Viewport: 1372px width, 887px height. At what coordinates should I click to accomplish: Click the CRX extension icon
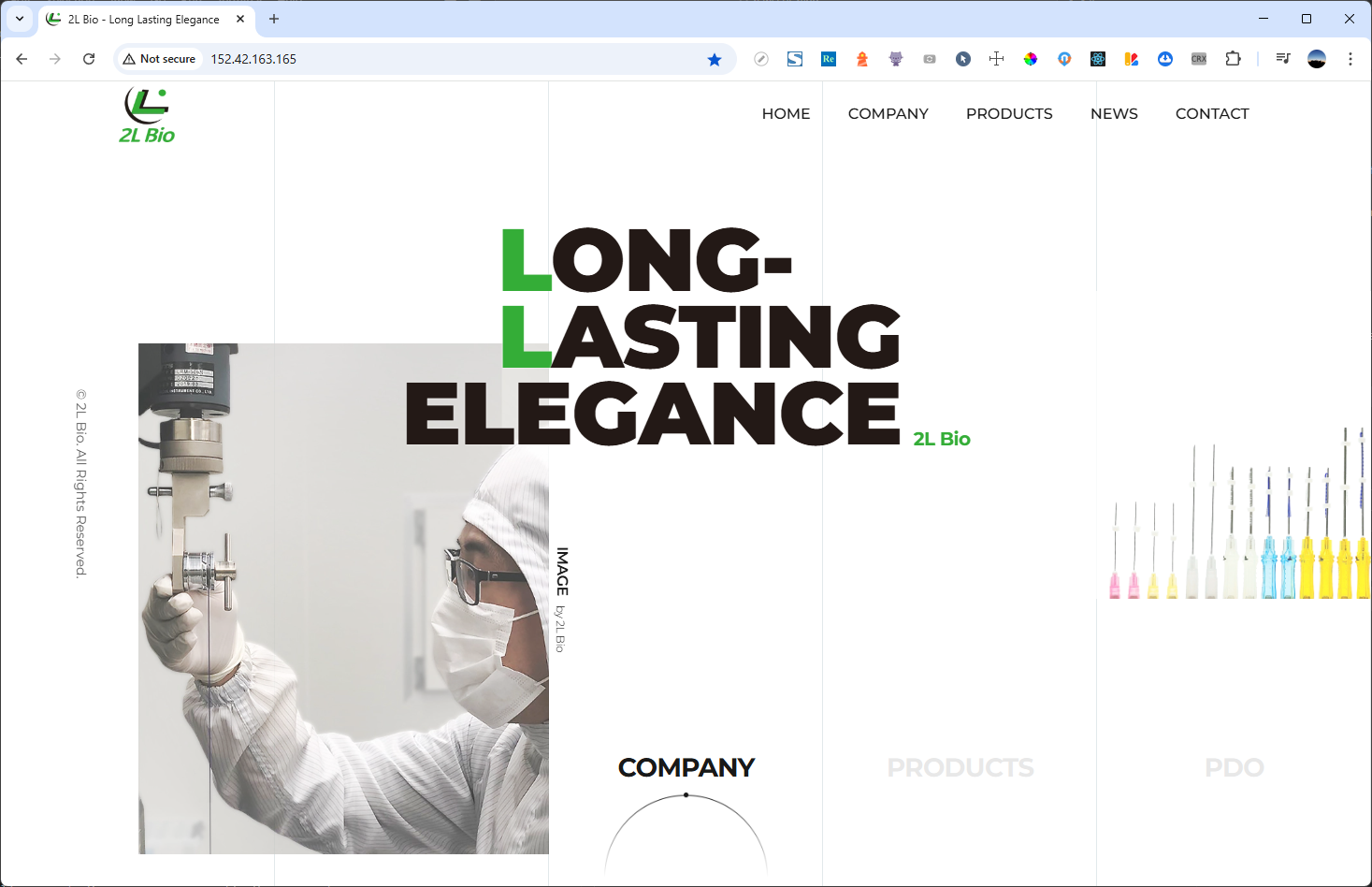point(1199,59)
